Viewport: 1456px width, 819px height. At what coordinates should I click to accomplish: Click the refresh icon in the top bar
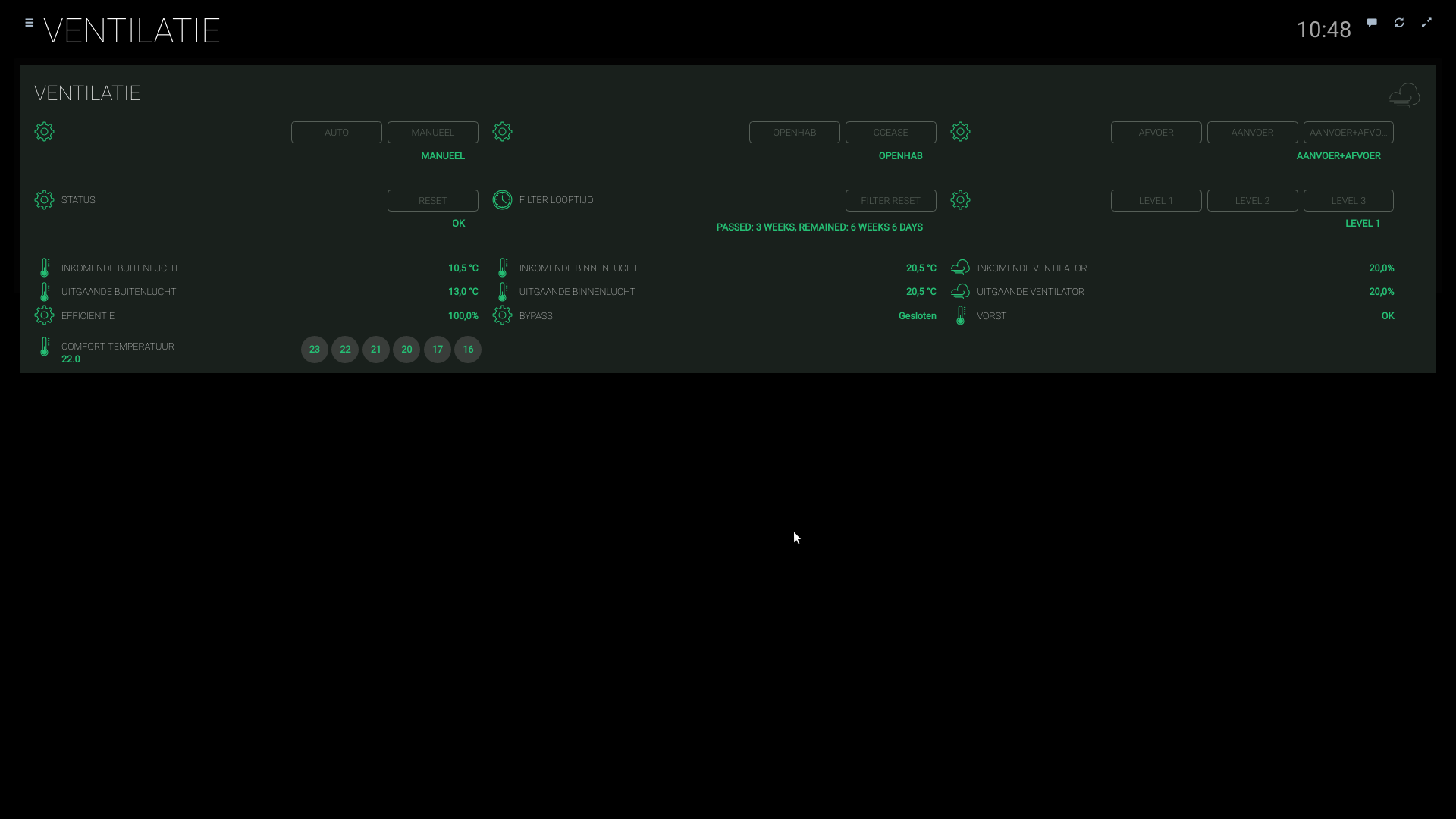(x=1399, y=23)
